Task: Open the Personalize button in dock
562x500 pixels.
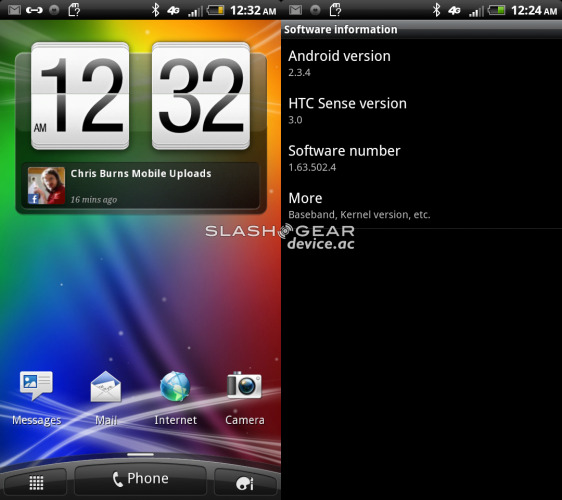Action: coord(245,483)
